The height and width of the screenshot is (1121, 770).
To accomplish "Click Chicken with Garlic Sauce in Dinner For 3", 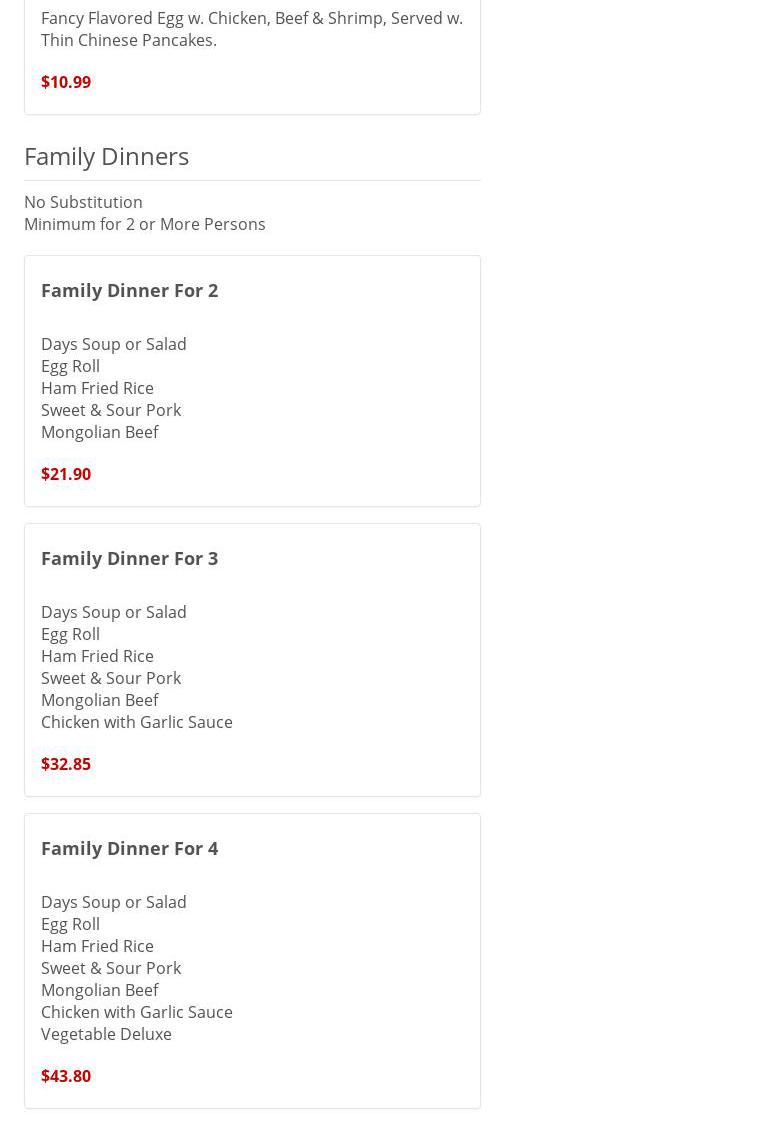I will click(x=137, y=722).
